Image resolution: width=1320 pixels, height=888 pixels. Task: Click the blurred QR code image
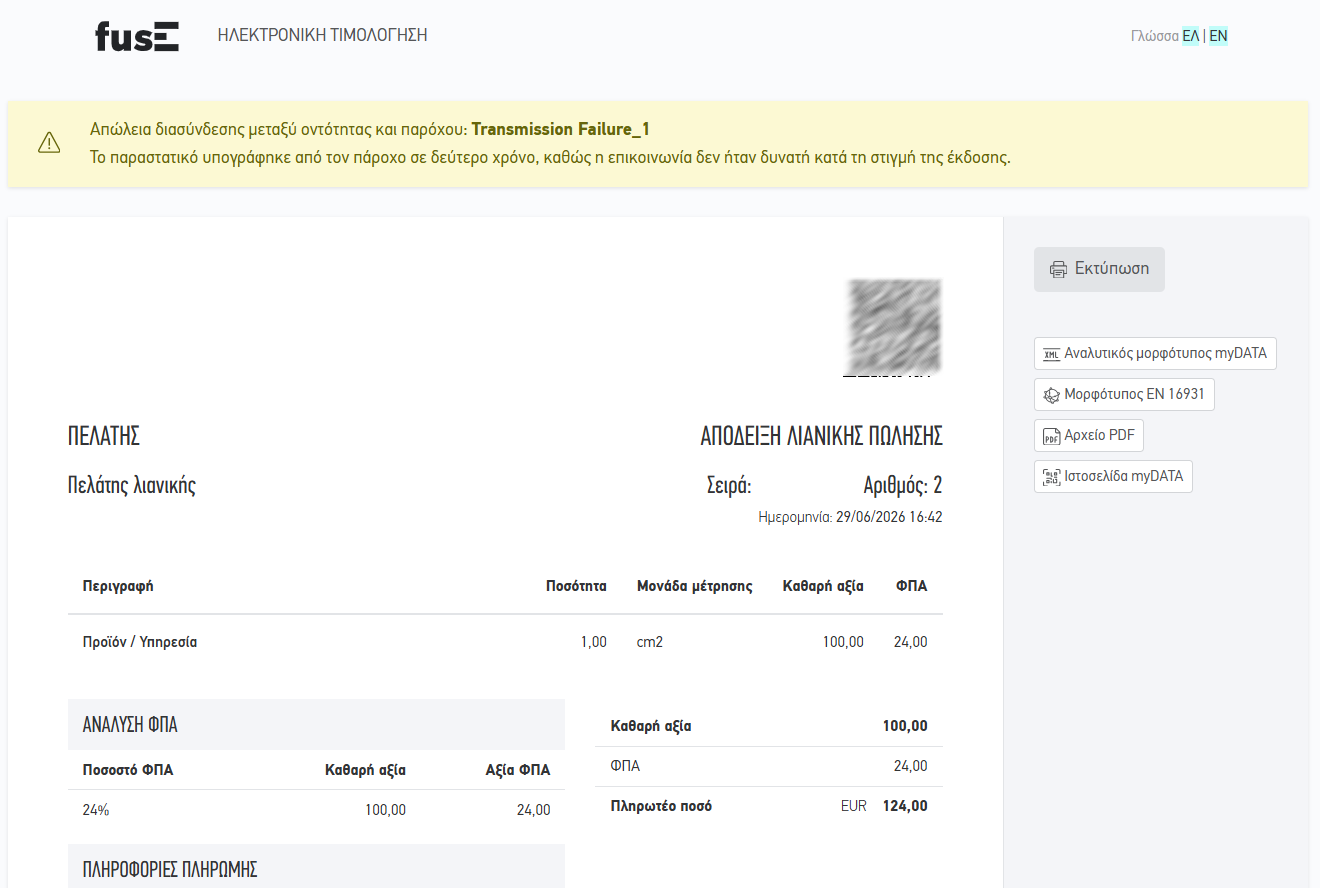pos(894,327)
